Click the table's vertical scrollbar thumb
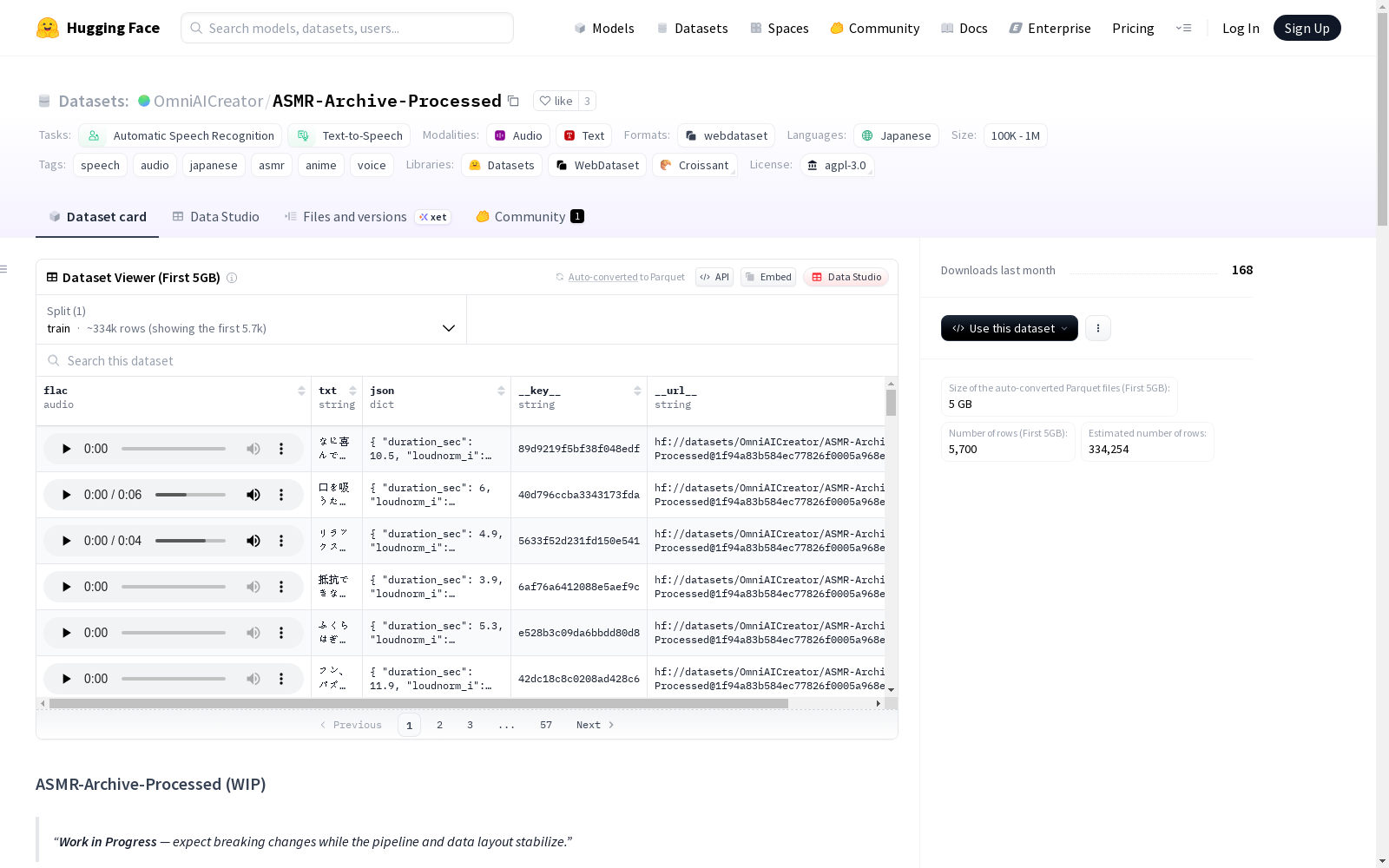Screen dimensions: 1389x868 [891, 403]
